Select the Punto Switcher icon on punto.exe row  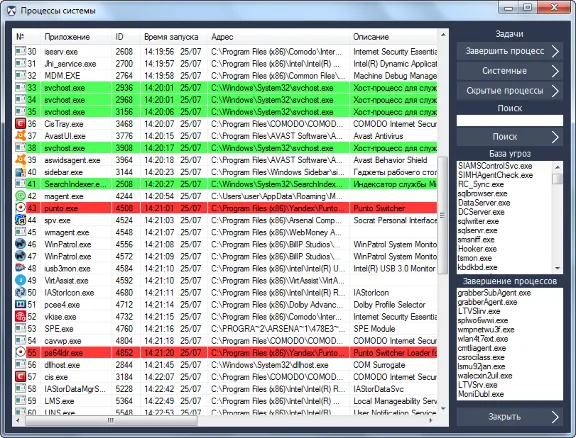coord(20,208)
